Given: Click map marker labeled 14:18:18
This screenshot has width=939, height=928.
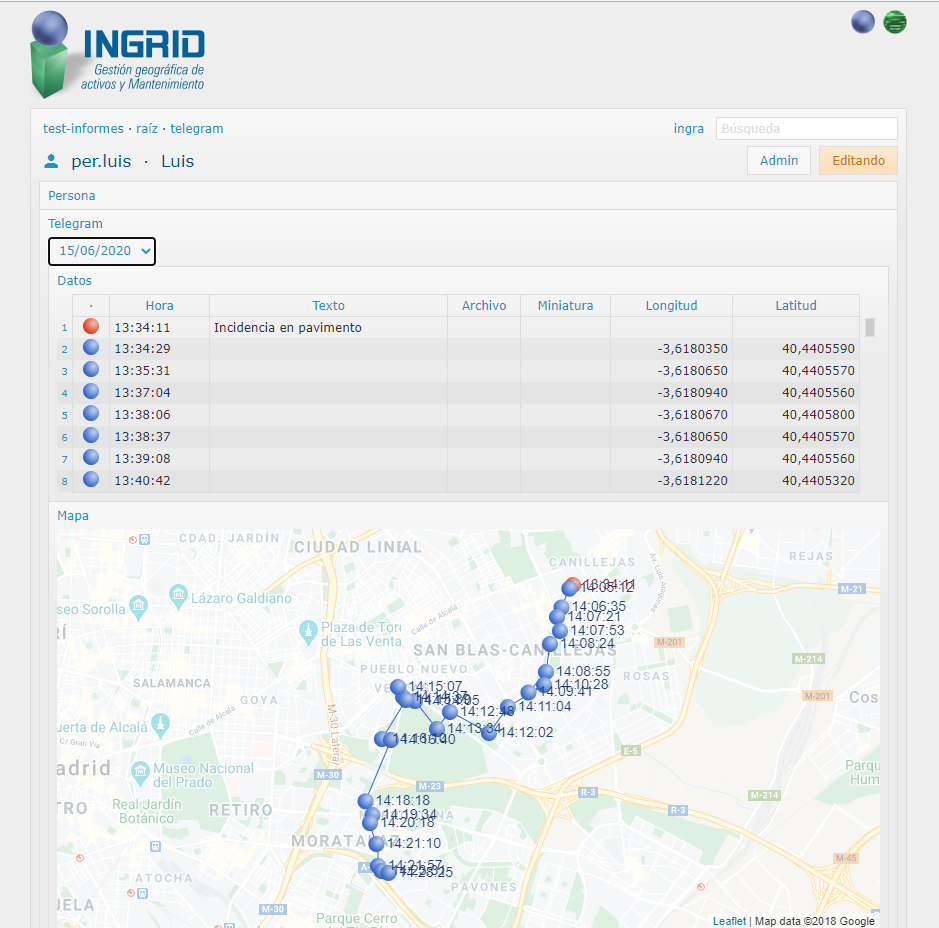Looking at the screenshot, I should [x=365, y=800].
